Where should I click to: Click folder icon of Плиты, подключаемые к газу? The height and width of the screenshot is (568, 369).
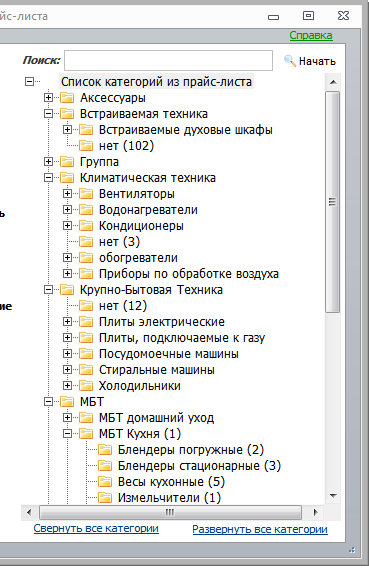coord(86,338)
